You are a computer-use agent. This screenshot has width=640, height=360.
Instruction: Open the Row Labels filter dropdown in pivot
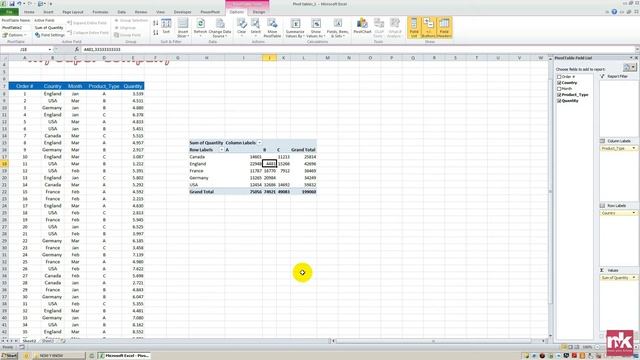tap(222, 150)
